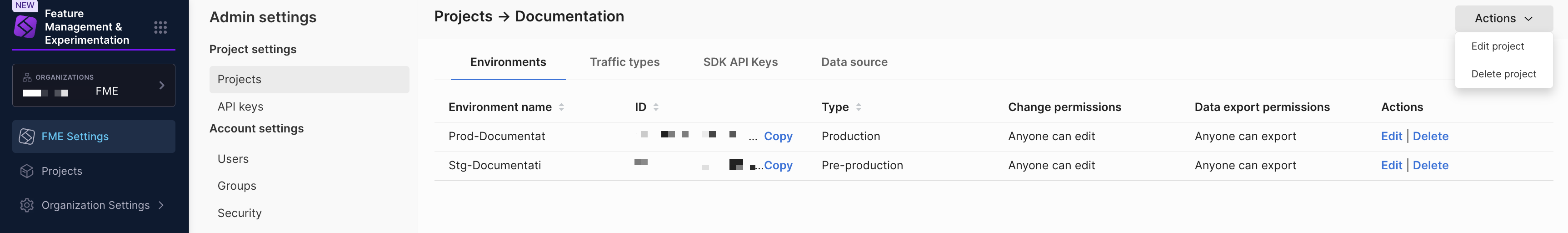Click the Feature Management & Experimentation logo

tap(25, 27)
